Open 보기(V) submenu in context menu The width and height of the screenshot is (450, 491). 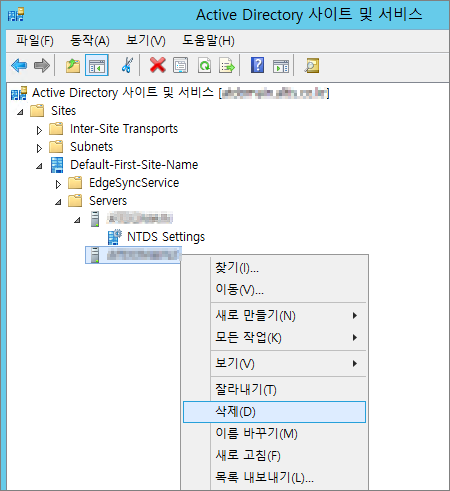coord(274,363)
